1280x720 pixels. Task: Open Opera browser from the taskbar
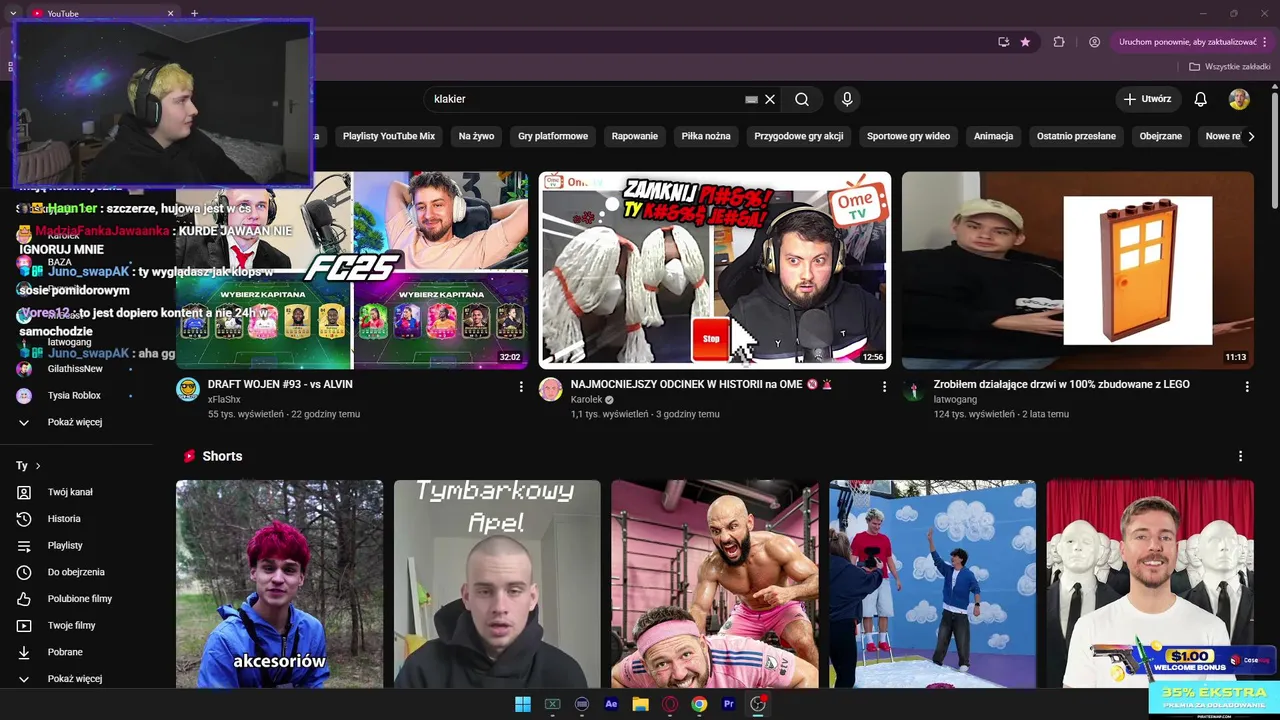tap(670, 704)
